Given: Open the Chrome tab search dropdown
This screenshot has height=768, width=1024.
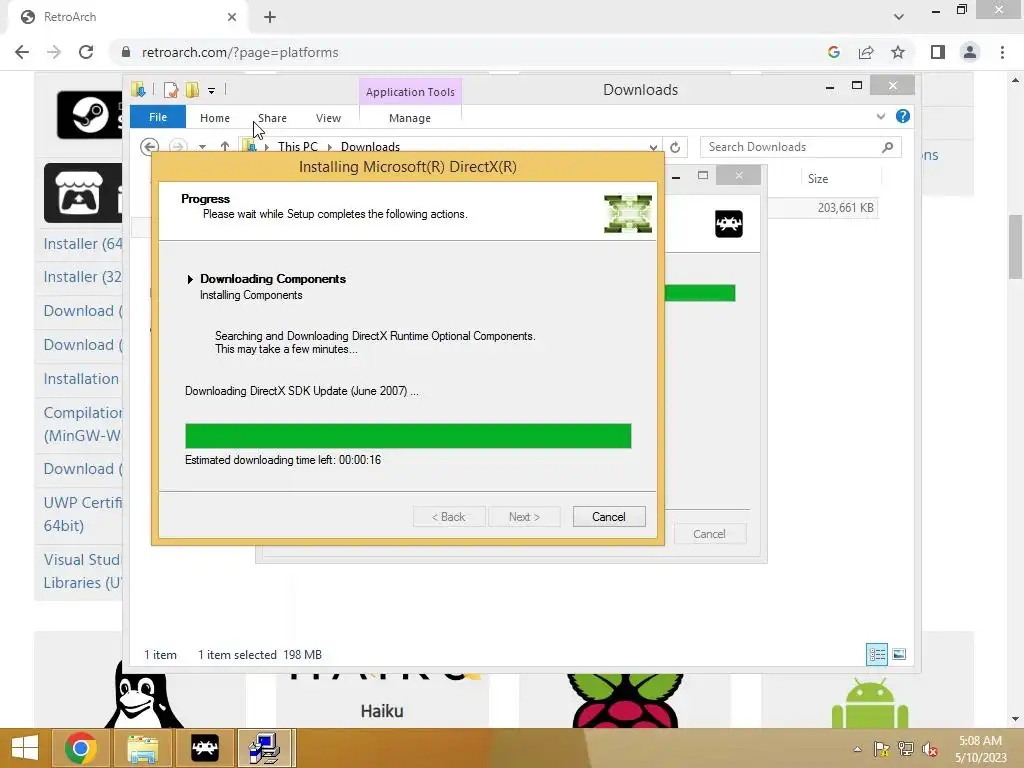Looking at the screenshot, I should pyautogui.click(x=899, y=17).
